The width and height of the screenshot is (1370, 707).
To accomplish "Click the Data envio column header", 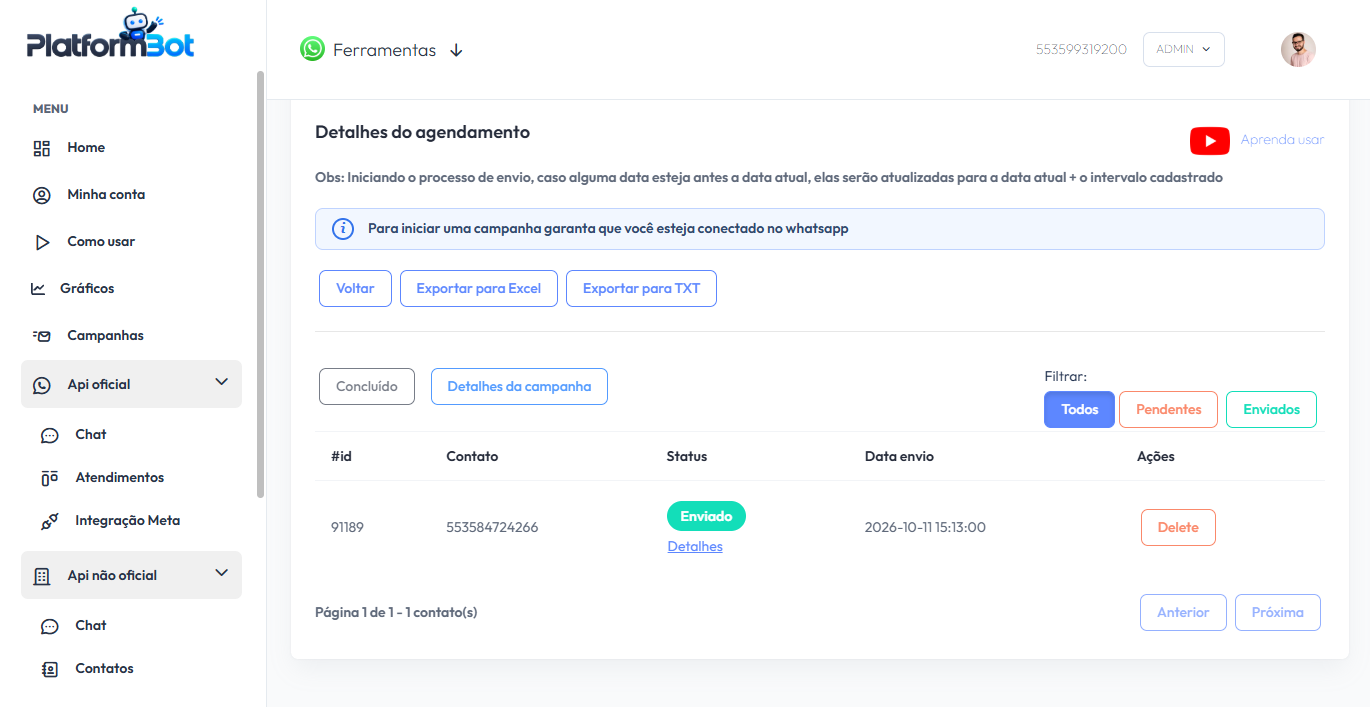I will 899,456.
